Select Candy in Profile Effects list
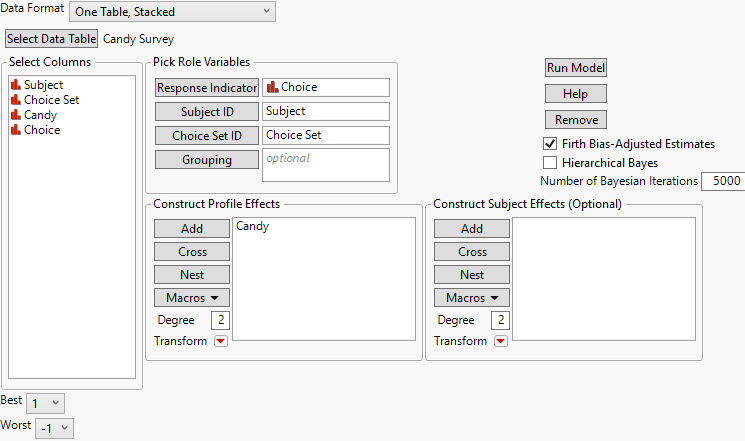 pos(252,227)
